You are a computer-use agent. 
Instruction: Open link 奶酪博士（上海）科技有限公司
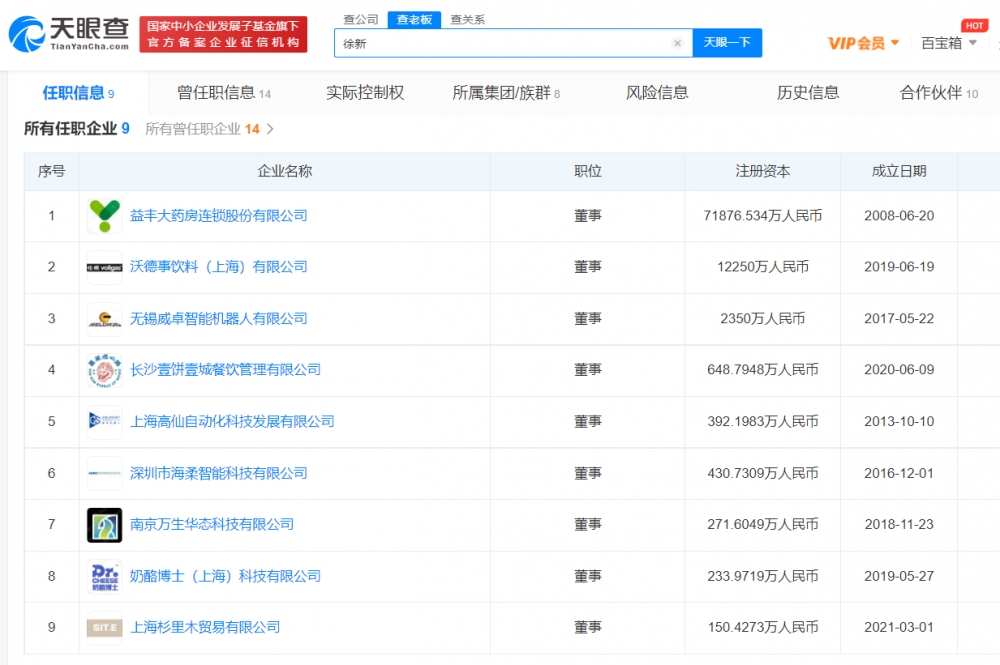pos(226,576)
